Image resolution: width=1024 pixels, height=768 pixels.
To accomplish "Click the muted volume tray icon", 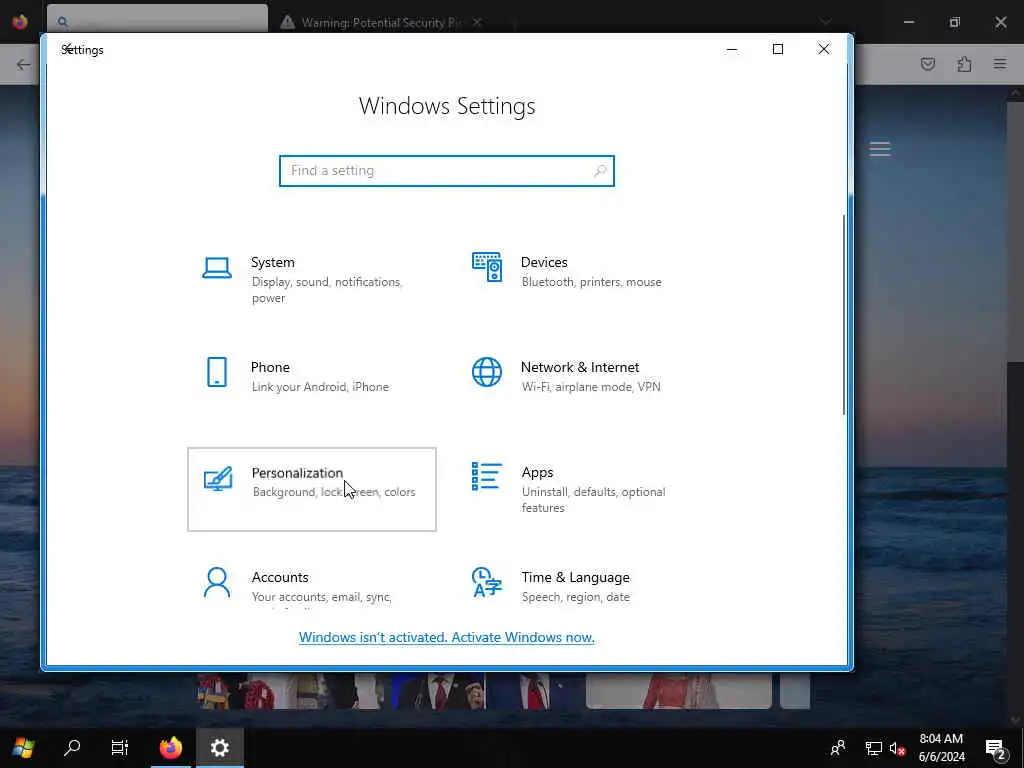I will click(897, 748).
